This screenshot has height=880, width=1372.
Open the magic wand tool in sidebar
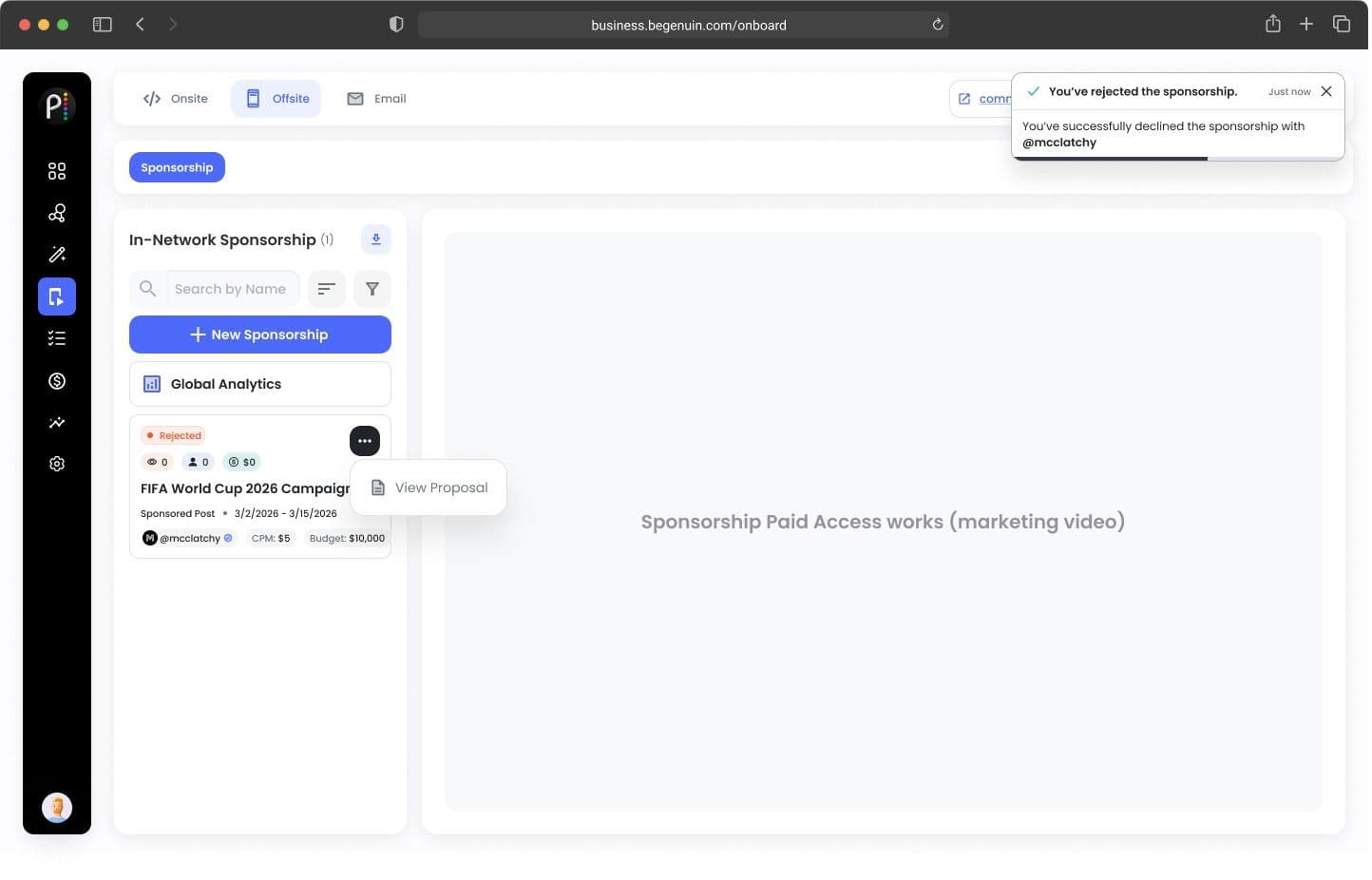click(x=57, y=255)
